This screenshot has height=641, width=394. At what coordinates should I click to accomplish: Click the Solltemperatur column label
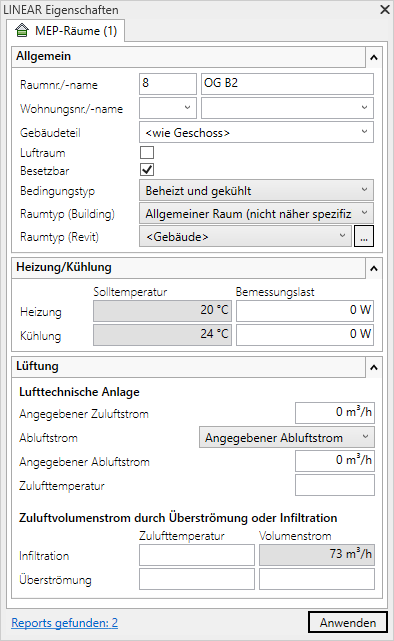pyautogui.click(x=130, y=292)
